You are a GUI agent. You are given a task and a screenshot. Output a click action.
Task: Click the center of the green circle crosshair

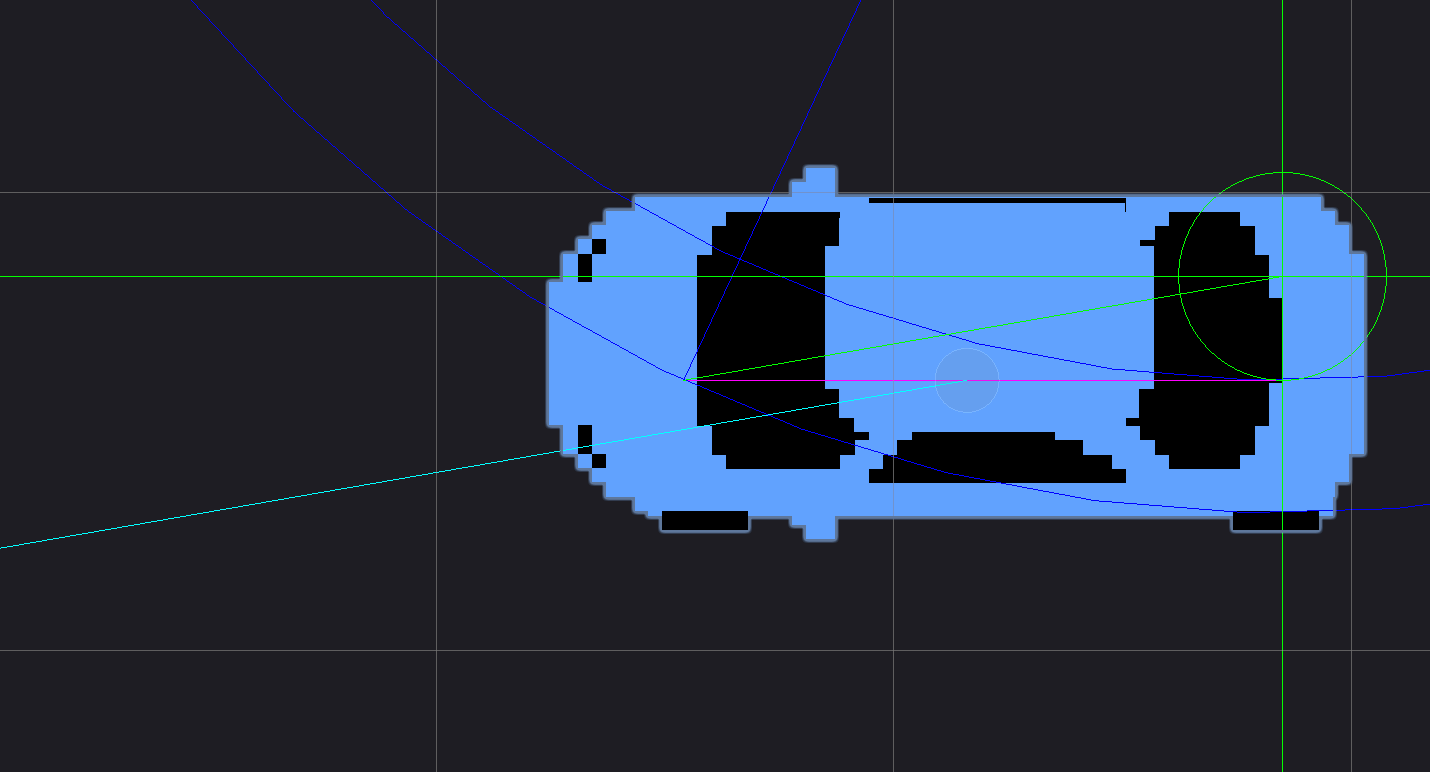pos(1282,277)
